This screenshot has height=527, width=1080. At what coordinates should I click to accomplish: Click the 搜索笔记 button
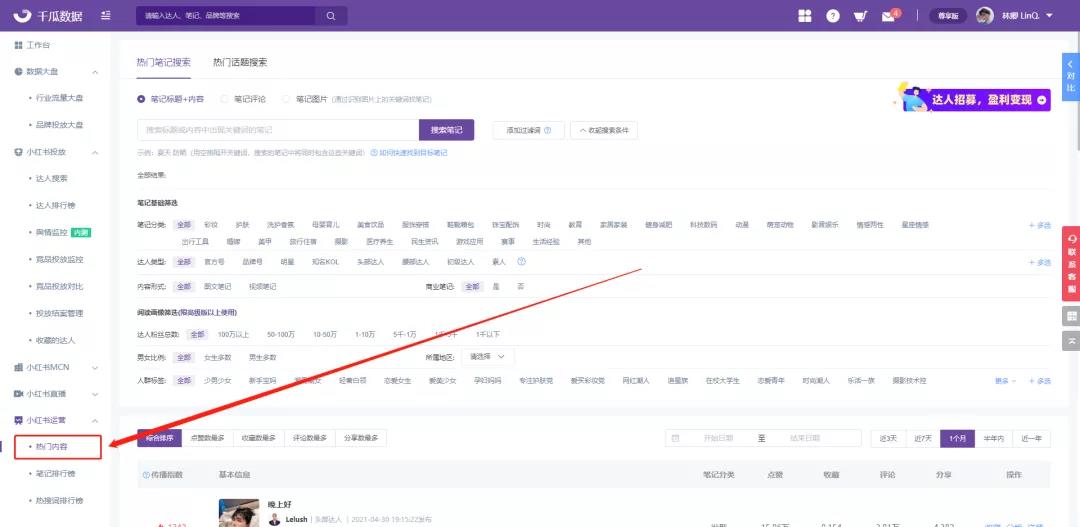pyautogui.click(x=446, y=130)
